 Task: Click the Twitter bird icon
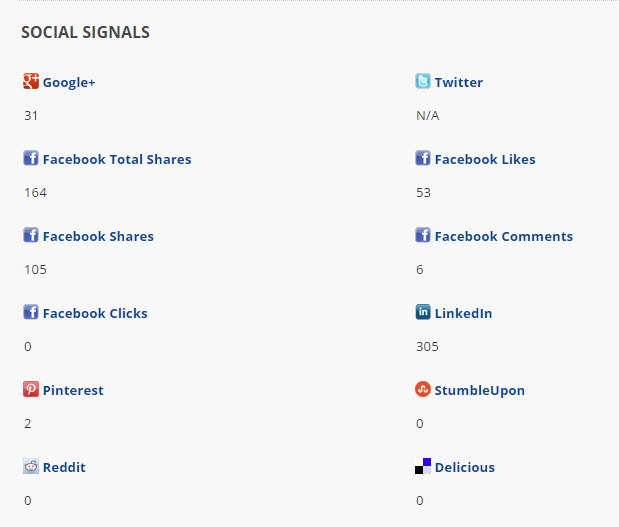(423, 82)
